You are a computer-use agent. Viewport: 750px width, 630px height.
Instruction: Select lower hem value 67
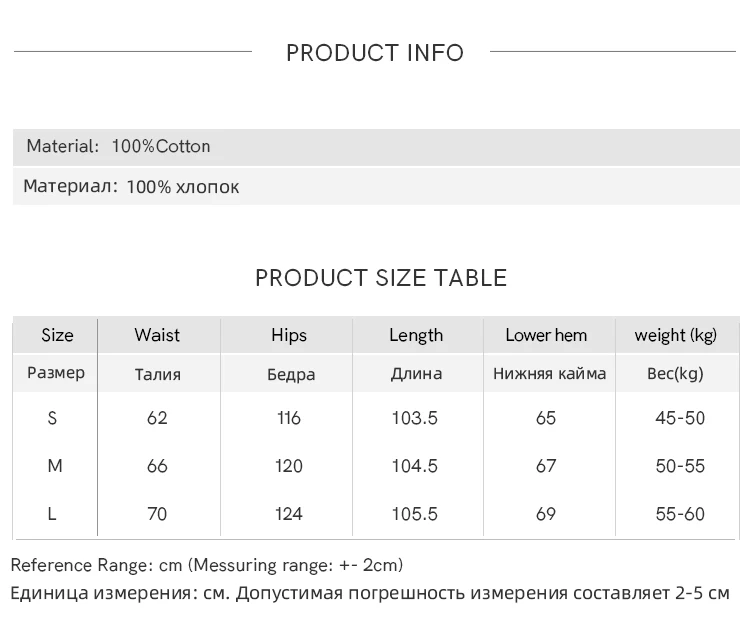click(546, 466)
